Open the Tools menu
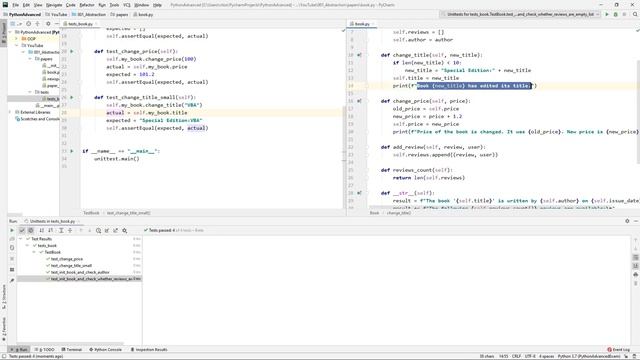640x360 pixels. (114, 5)
